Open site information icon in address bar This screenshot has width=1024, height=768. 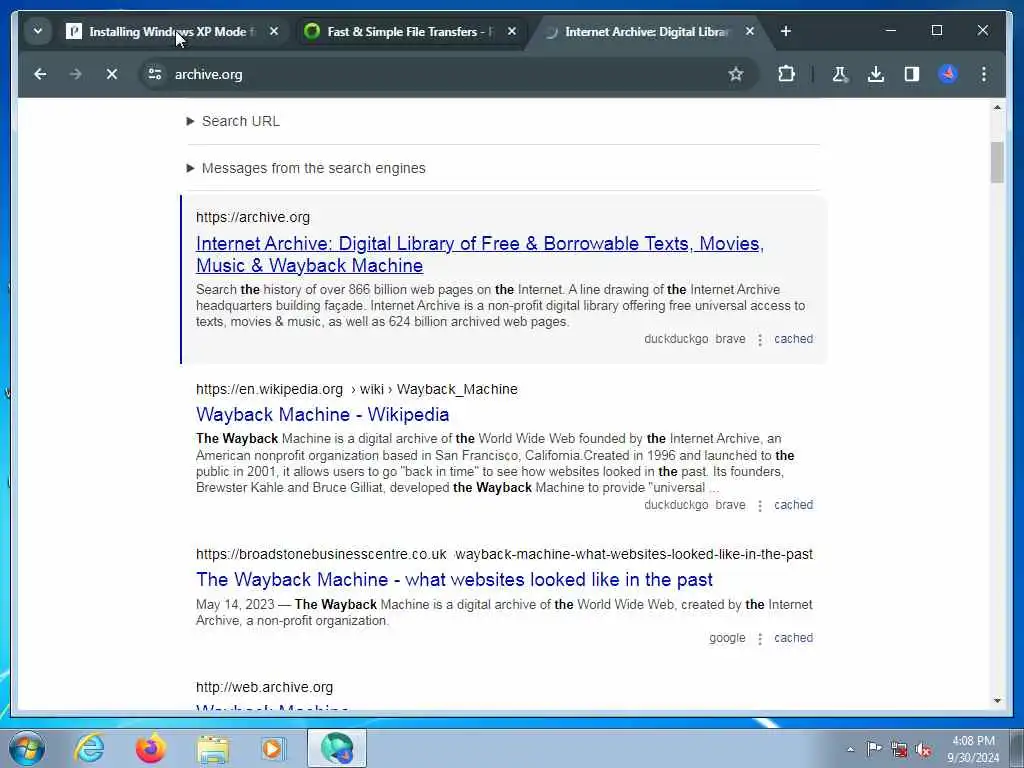155,74
